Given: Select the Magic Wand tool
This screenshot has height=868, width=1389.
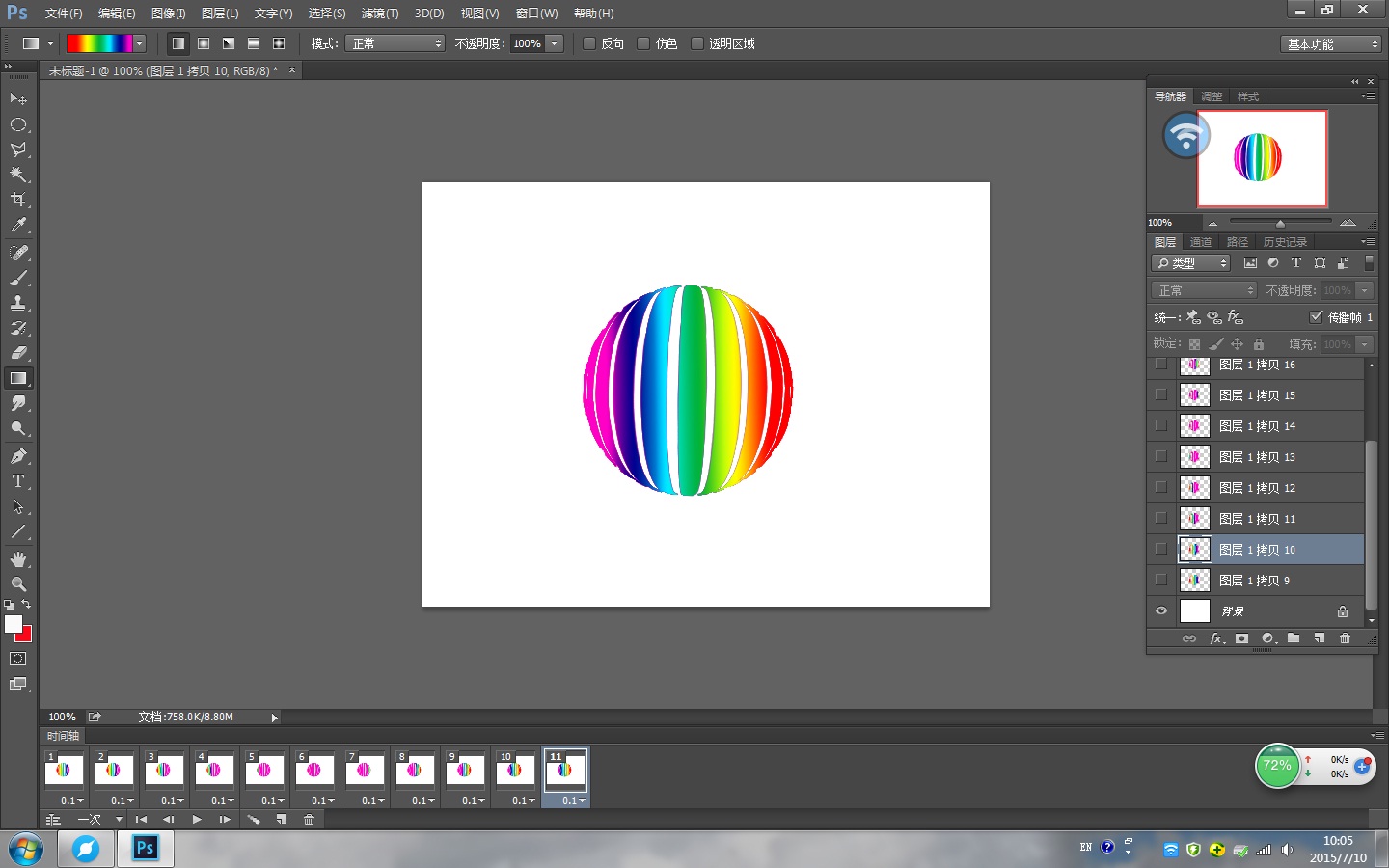Looking at the screenshot, I should click(x=18, y=175).
